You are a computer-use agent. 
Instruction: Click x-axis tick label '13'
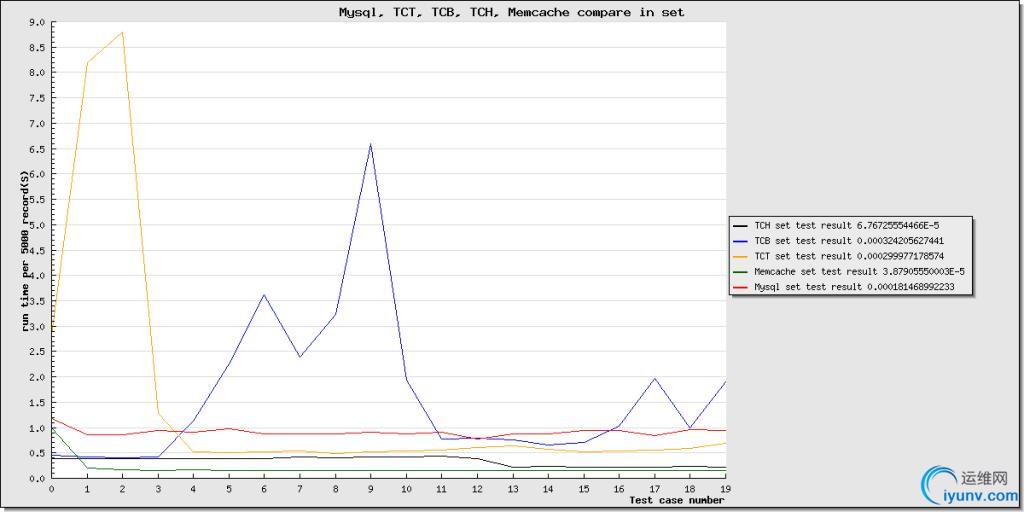[513, 488]
